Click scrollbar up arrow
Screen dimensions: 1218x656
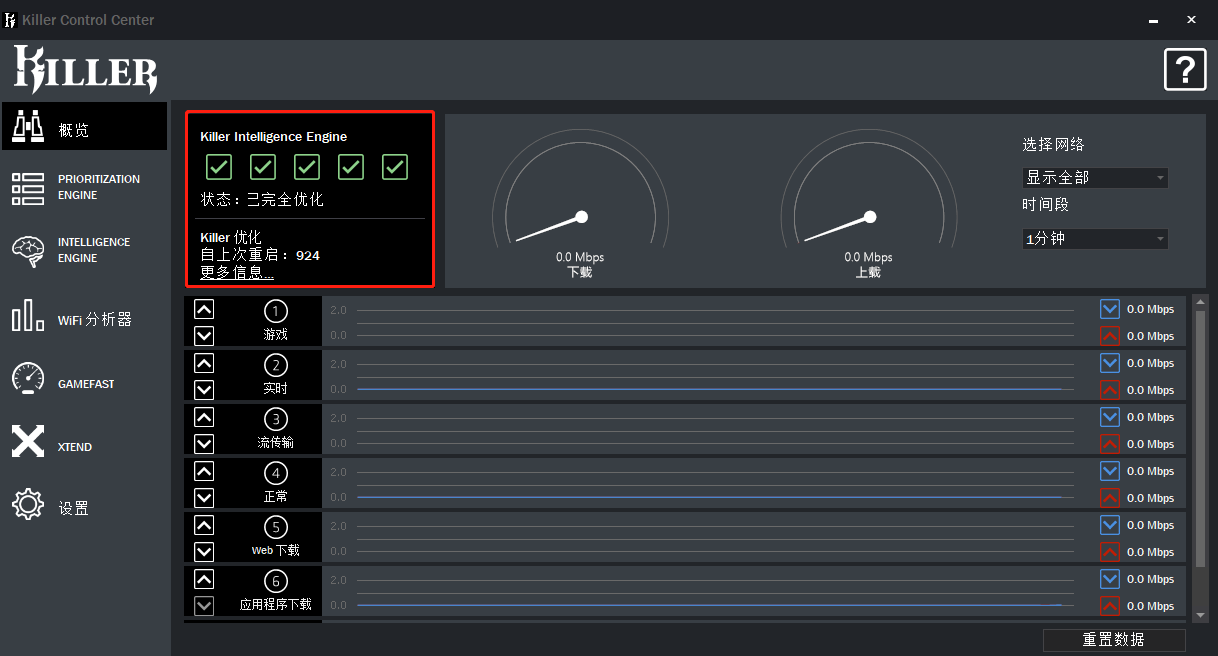click(1201, 302)
